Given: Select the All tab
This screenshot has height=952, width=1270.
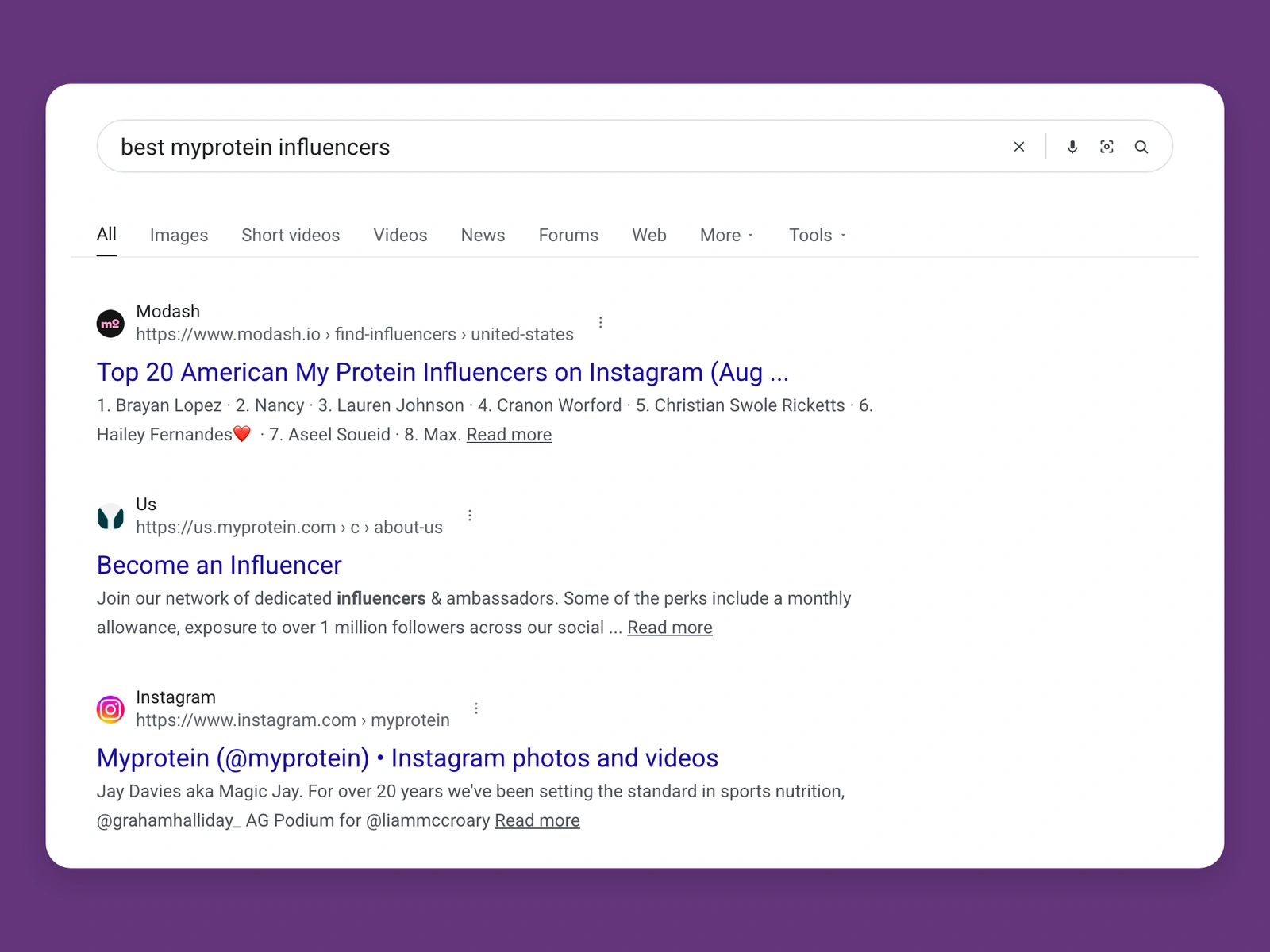Looking at the screenshot, I should pos(106,234).
